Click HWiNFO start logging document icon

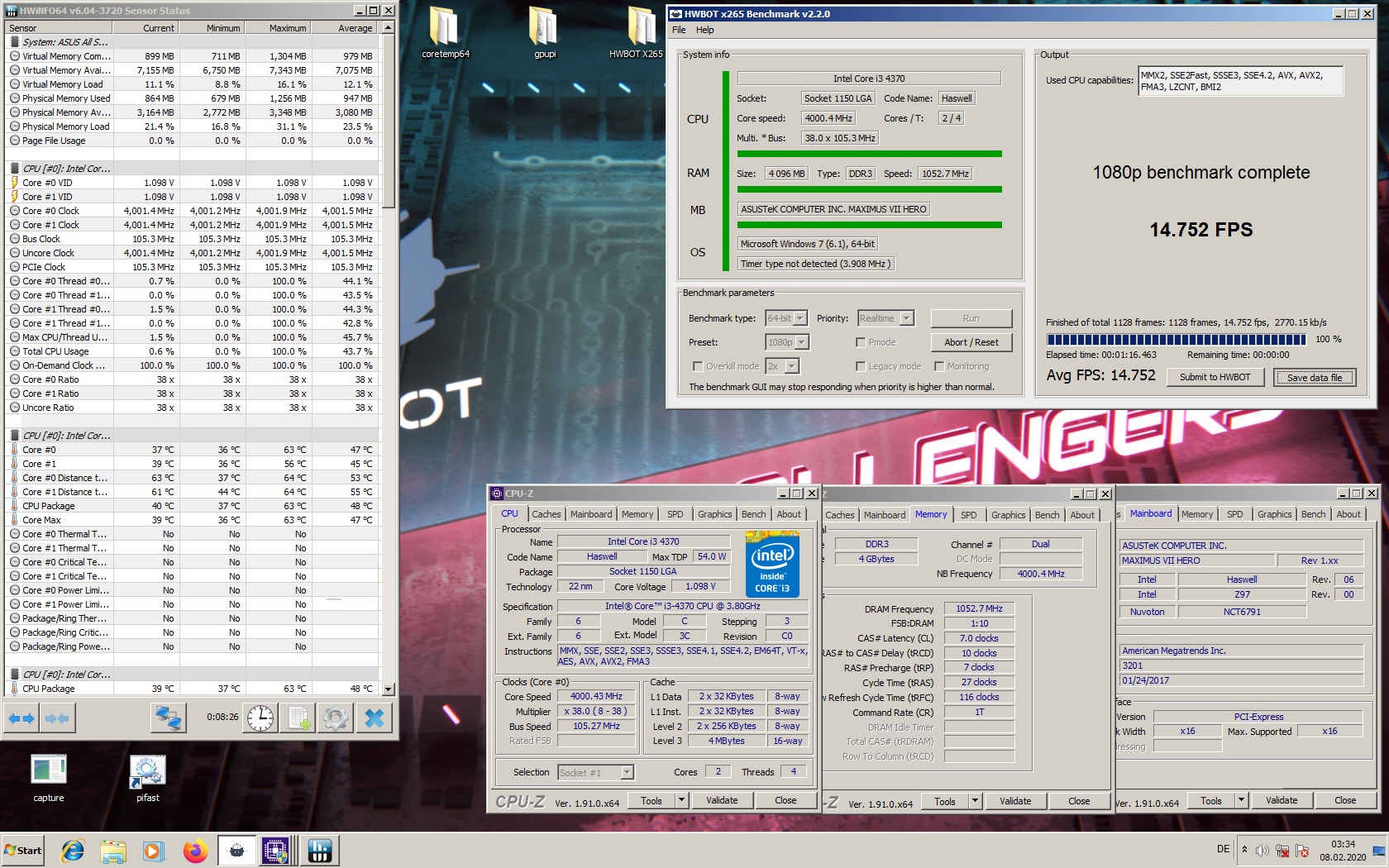pos(298,718)
